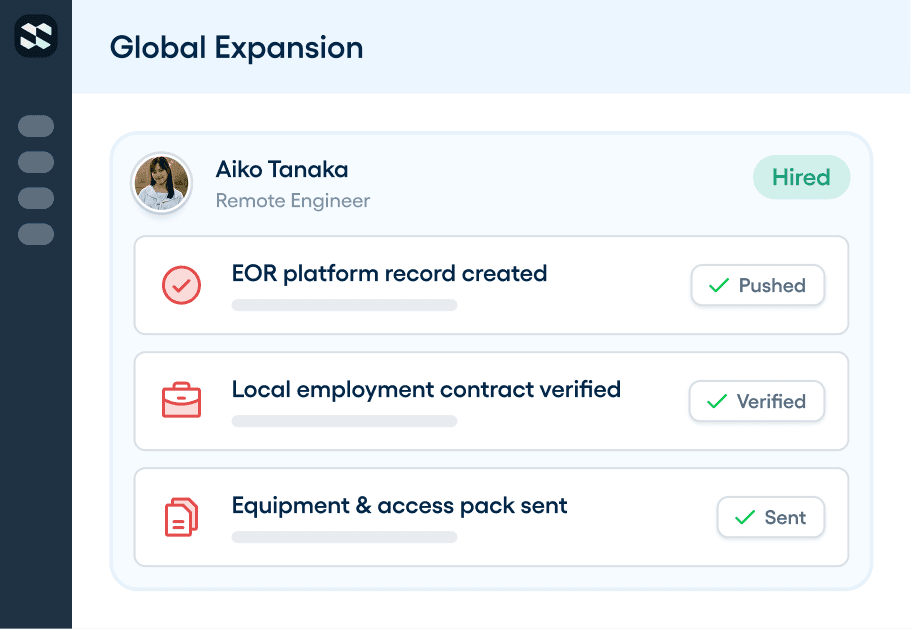Viewport: 911px width, 629px height.
Task: Open the third sidebar menu item from top
Action: coord(36,198)
